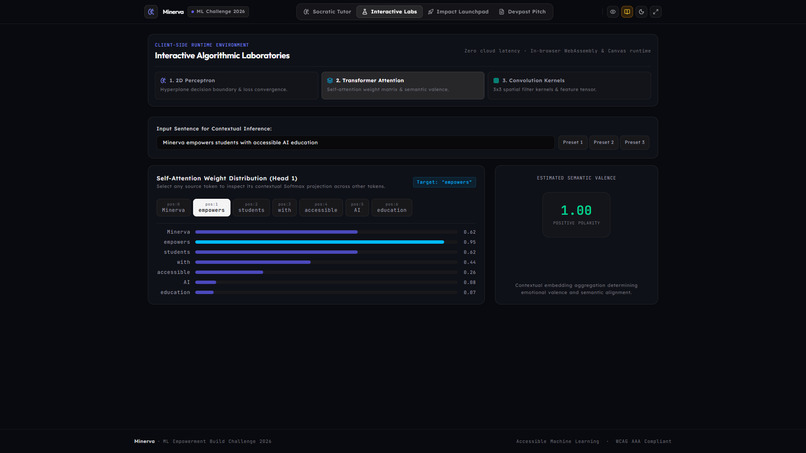The height and width of the screenshot is (453, 806).
Task: Click the Interactive Algorithmic Laboratories title
Action: 222,56
